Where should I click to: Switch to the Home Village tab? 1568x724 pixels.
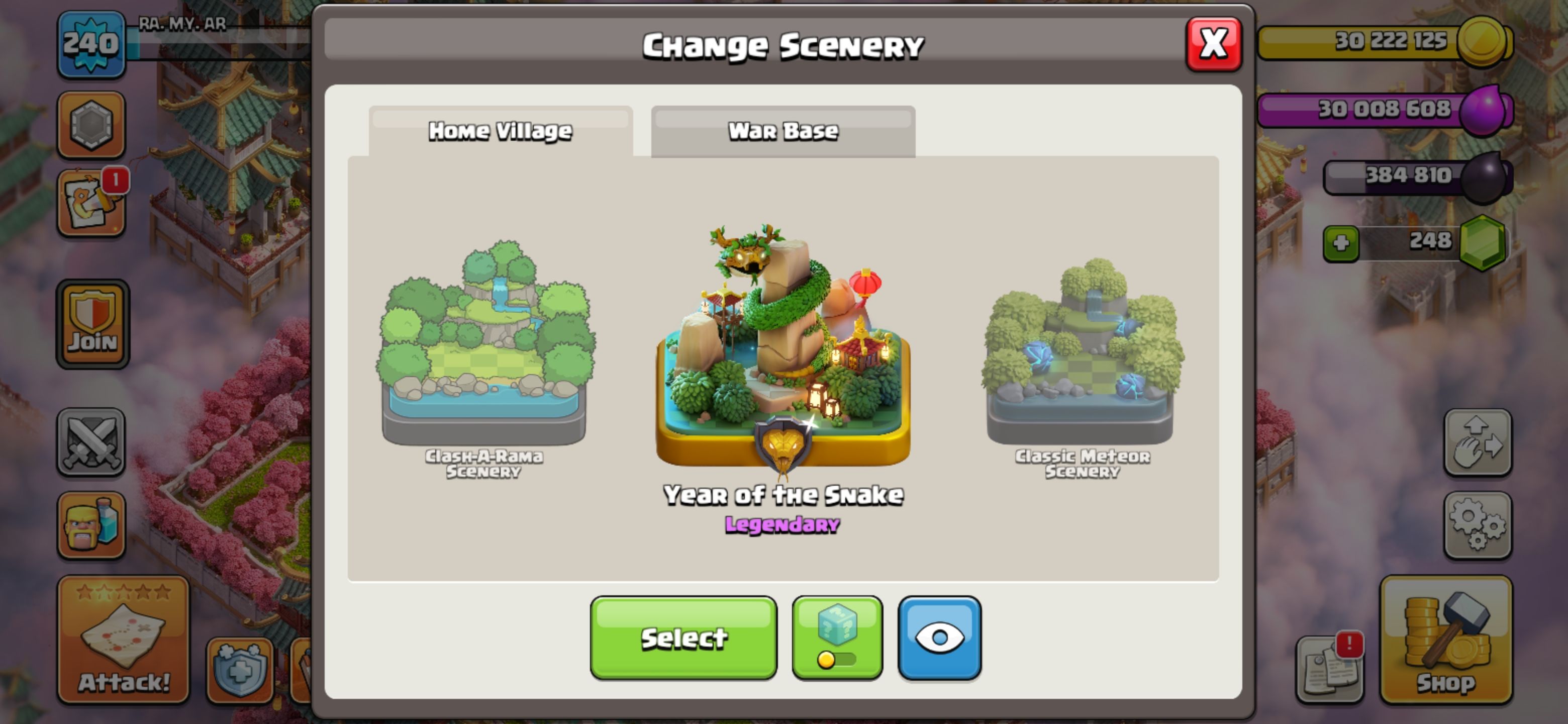coord(501,131)
